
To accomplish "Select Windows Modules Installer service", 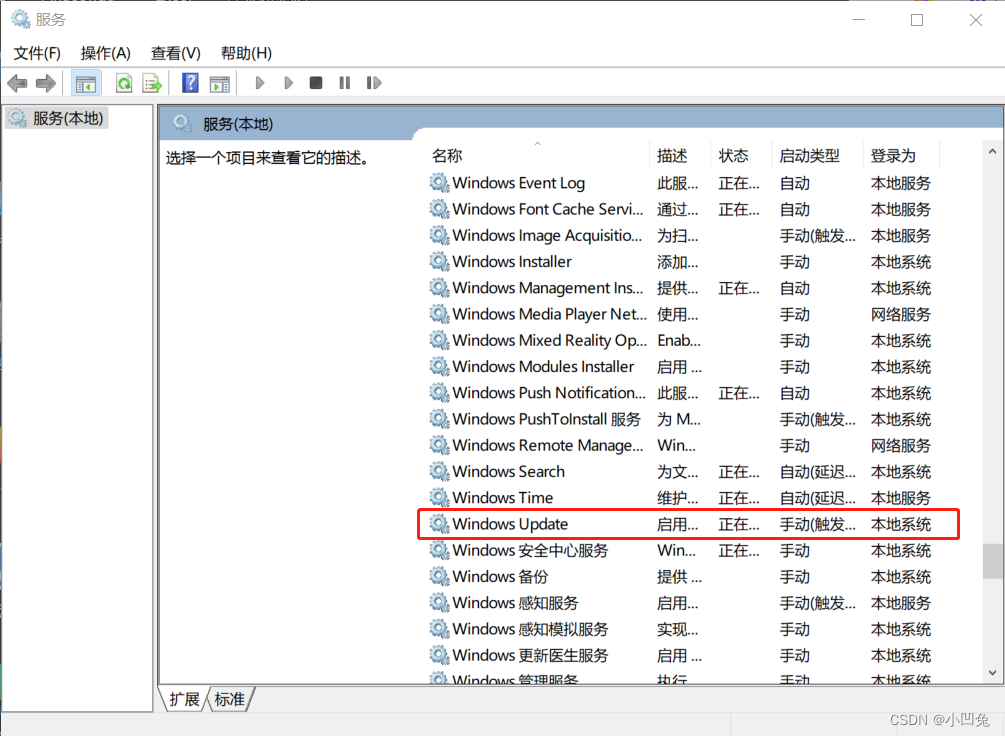I will click(x=679, y=367).
